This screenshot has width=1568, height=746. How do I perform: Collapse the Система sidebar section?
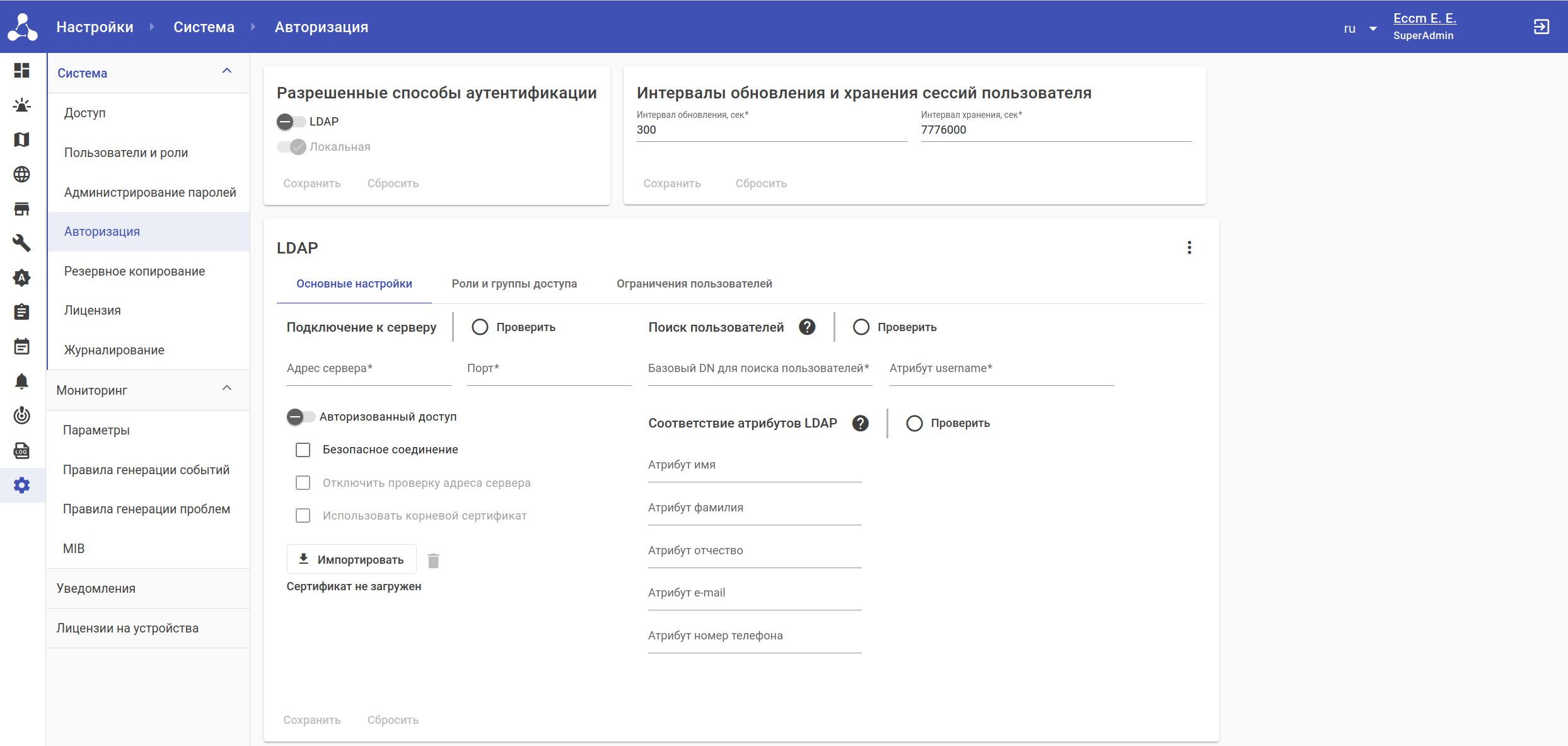point(227,71)
